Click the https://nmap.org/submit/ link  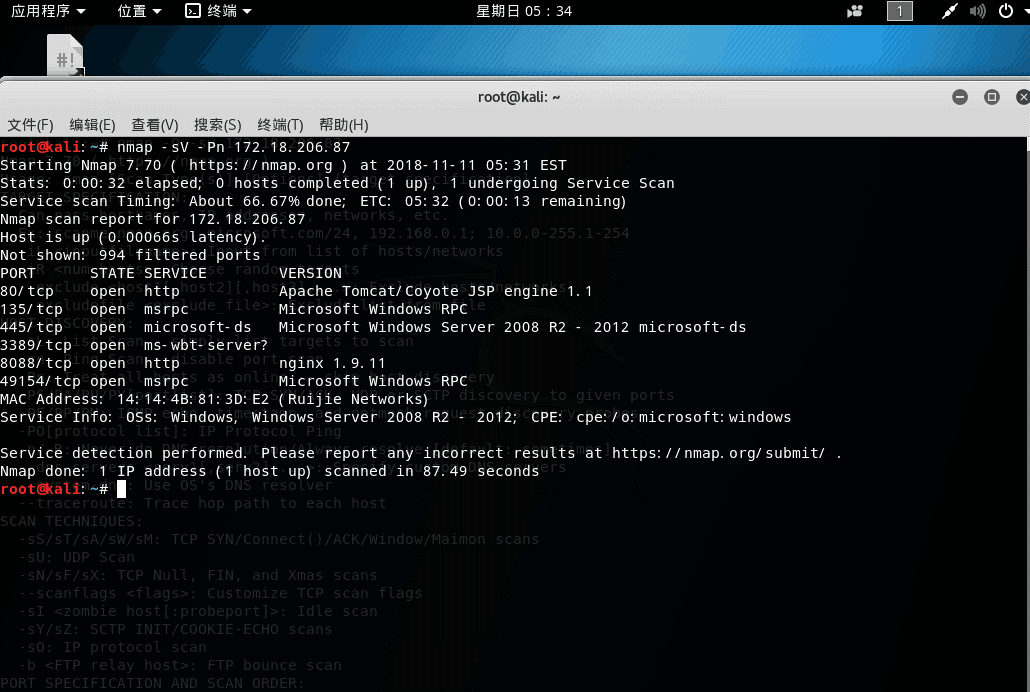coord(718,453)
